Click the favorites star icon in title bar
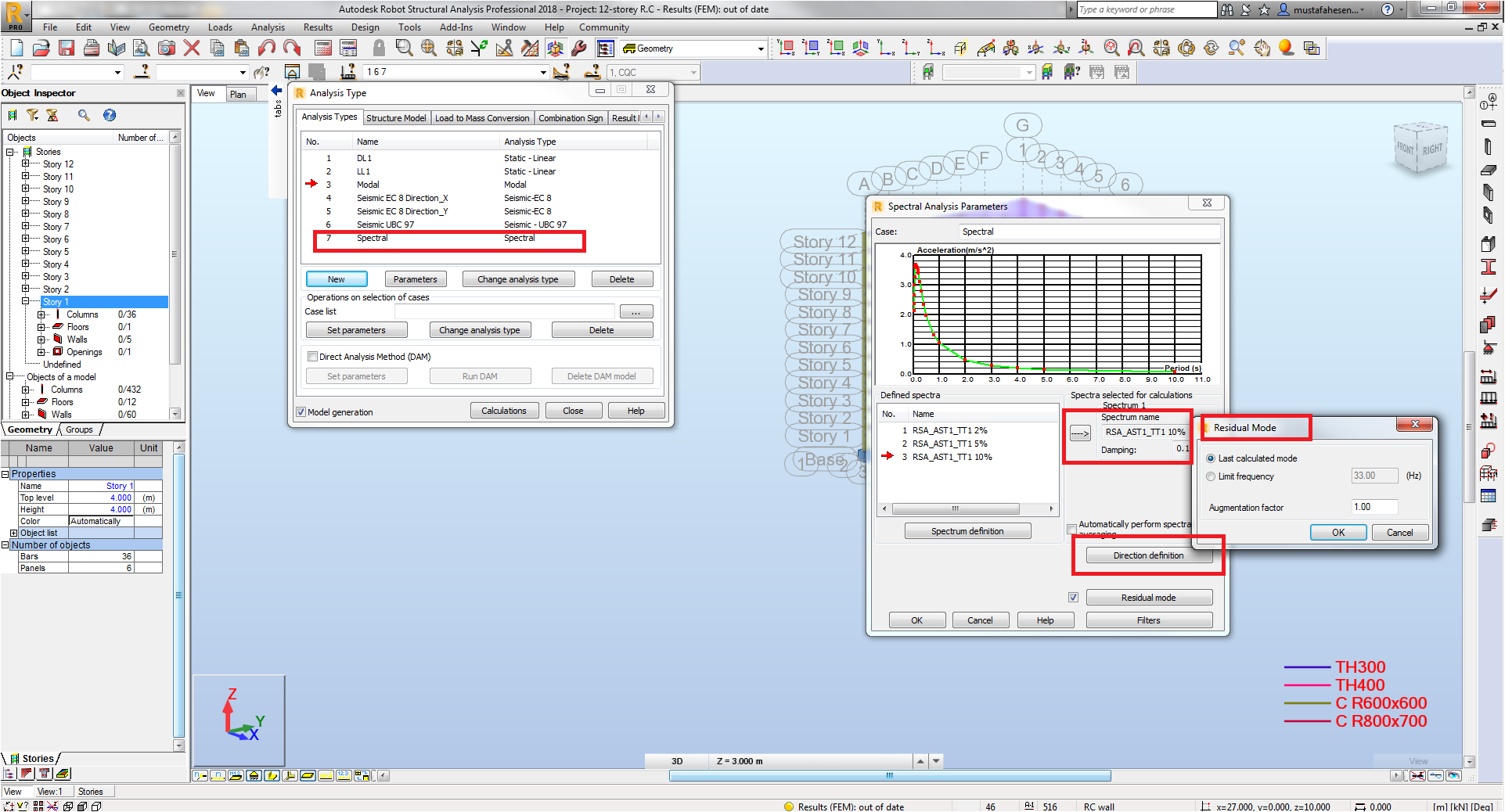Screen dimensions: 1505x812 point(1264,10)
